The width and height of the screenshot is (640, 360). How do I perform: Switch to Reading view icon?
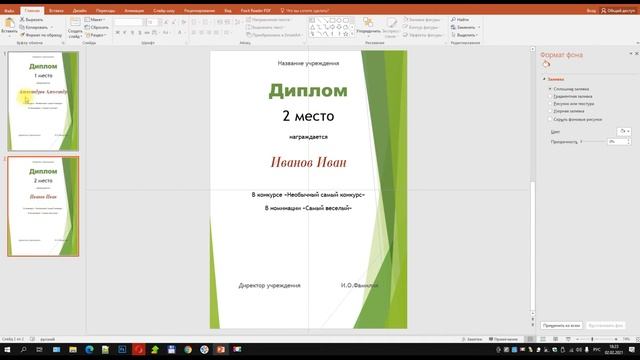point(556,339)
